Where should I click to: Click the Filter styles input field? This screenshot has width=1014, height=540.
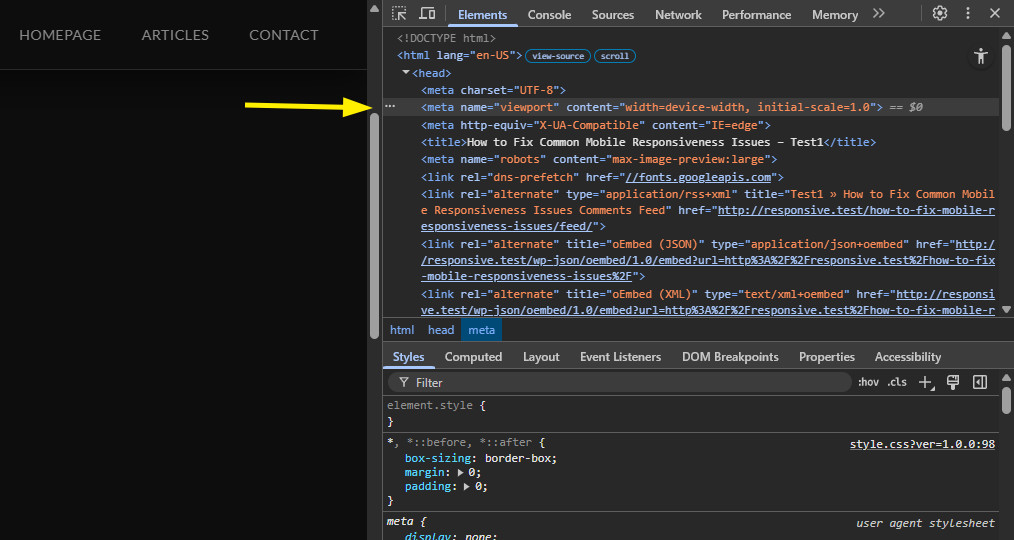click(x=620, y=382)
